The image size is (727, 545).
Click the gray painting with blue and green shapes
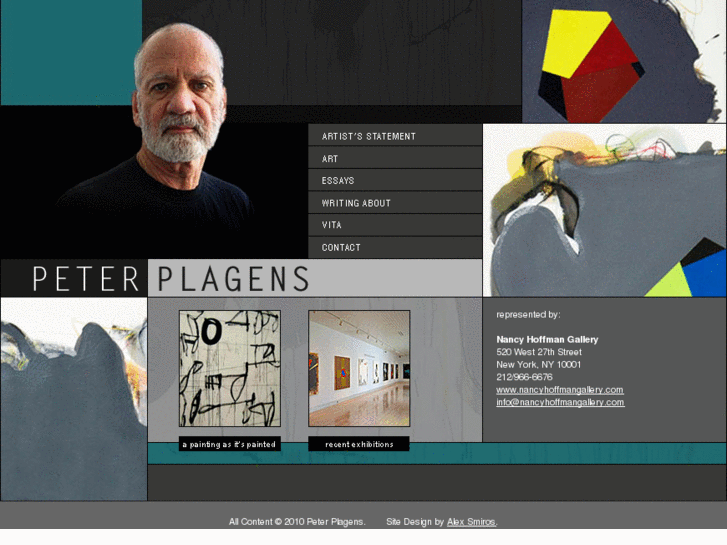[x=605, y=210]
